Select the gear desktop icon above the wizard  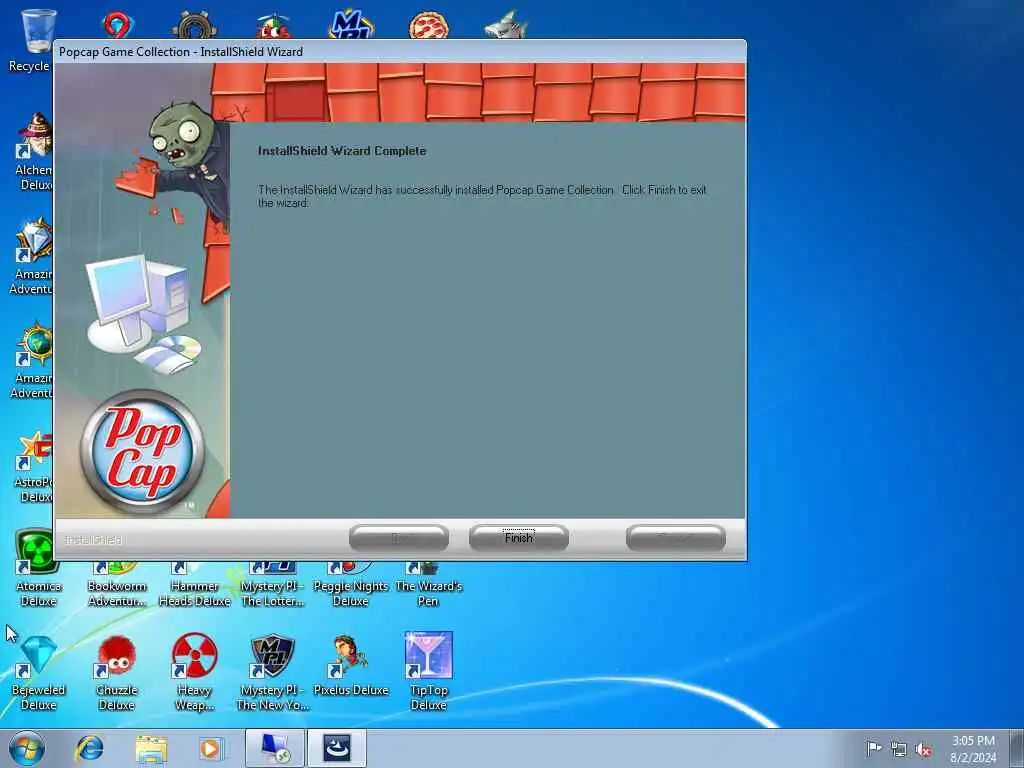195,25
